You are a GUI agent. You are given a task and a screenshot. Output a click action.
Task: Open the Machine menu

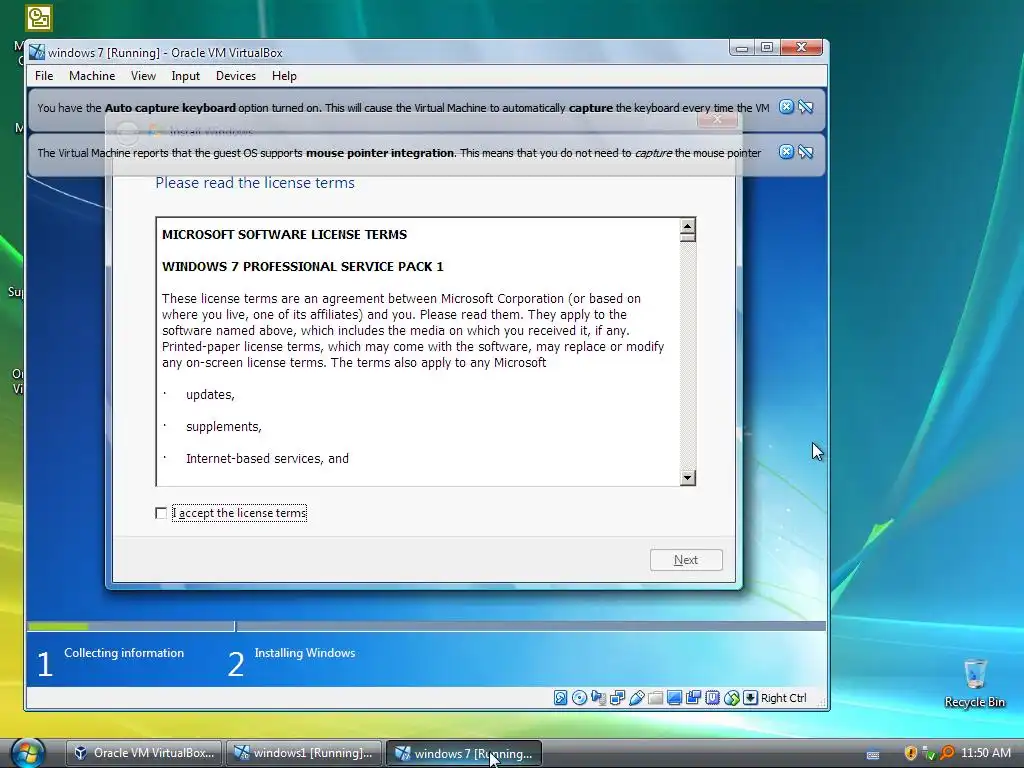[92, 76]
